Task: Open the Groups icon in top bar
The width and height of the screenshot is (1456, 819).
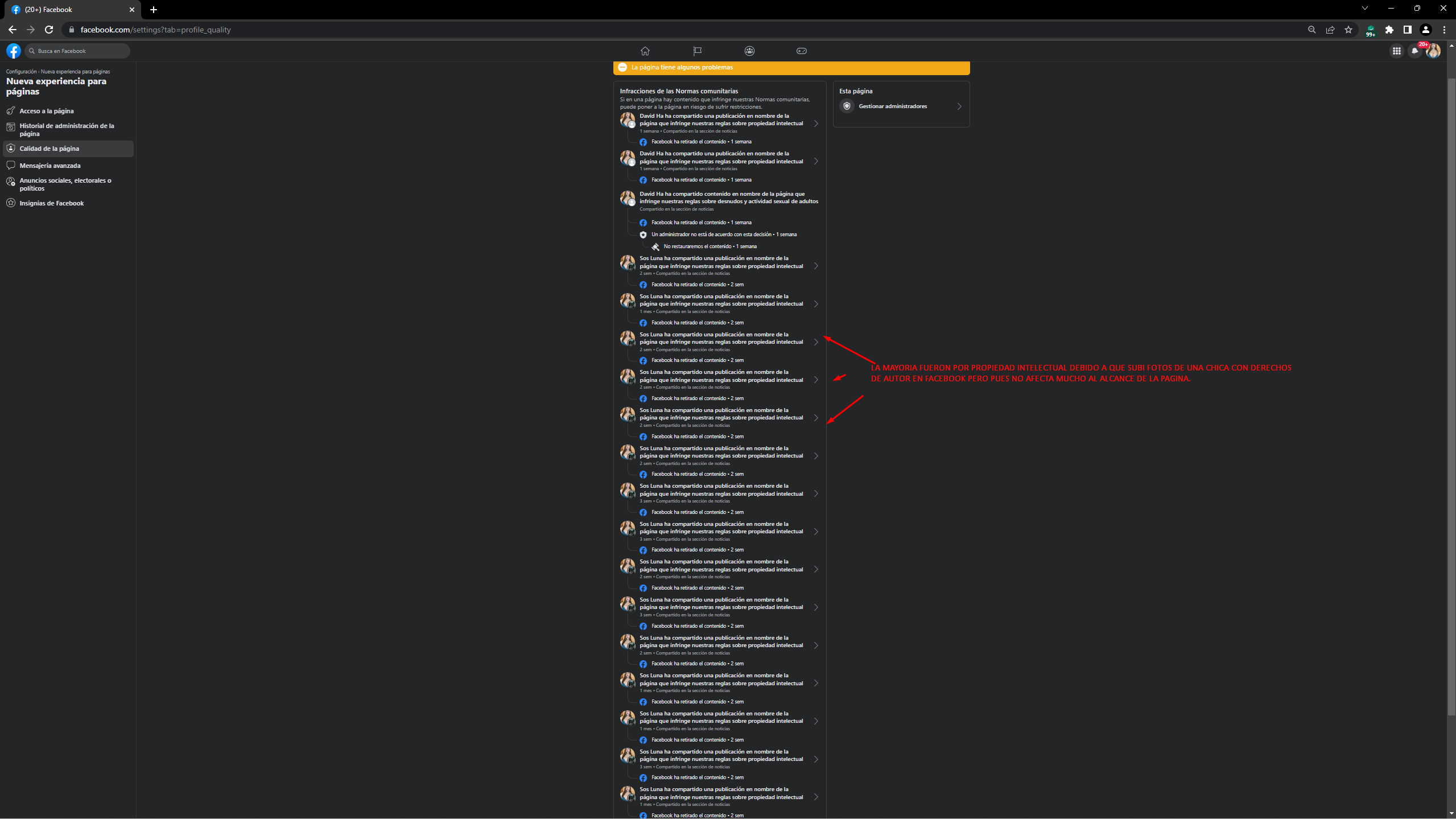Action: 749,51
